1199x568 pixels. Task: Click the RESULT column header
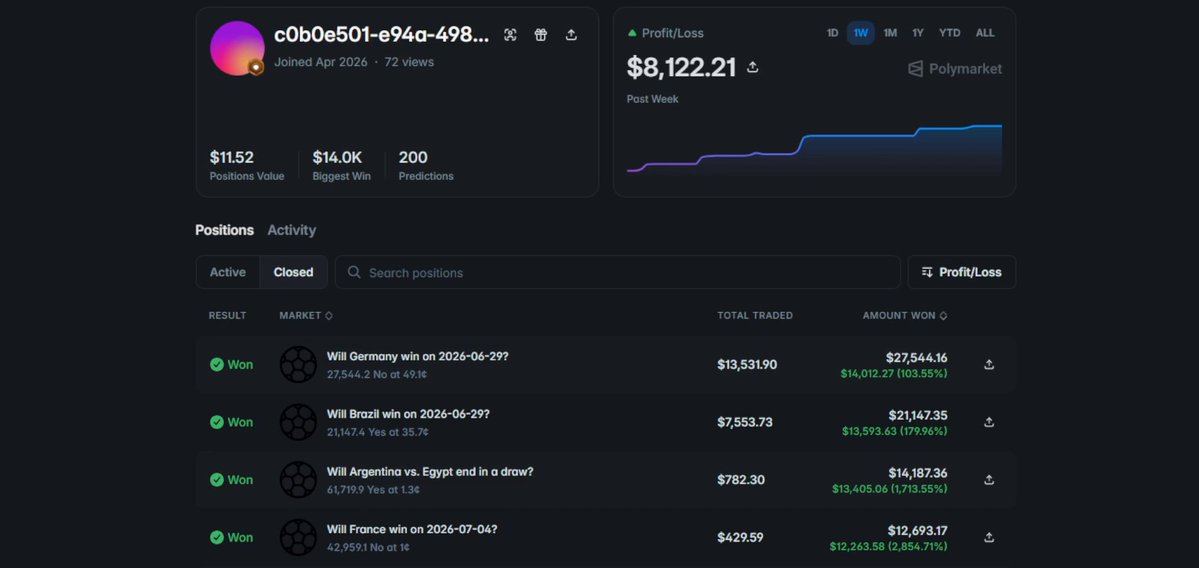point(228,316)
